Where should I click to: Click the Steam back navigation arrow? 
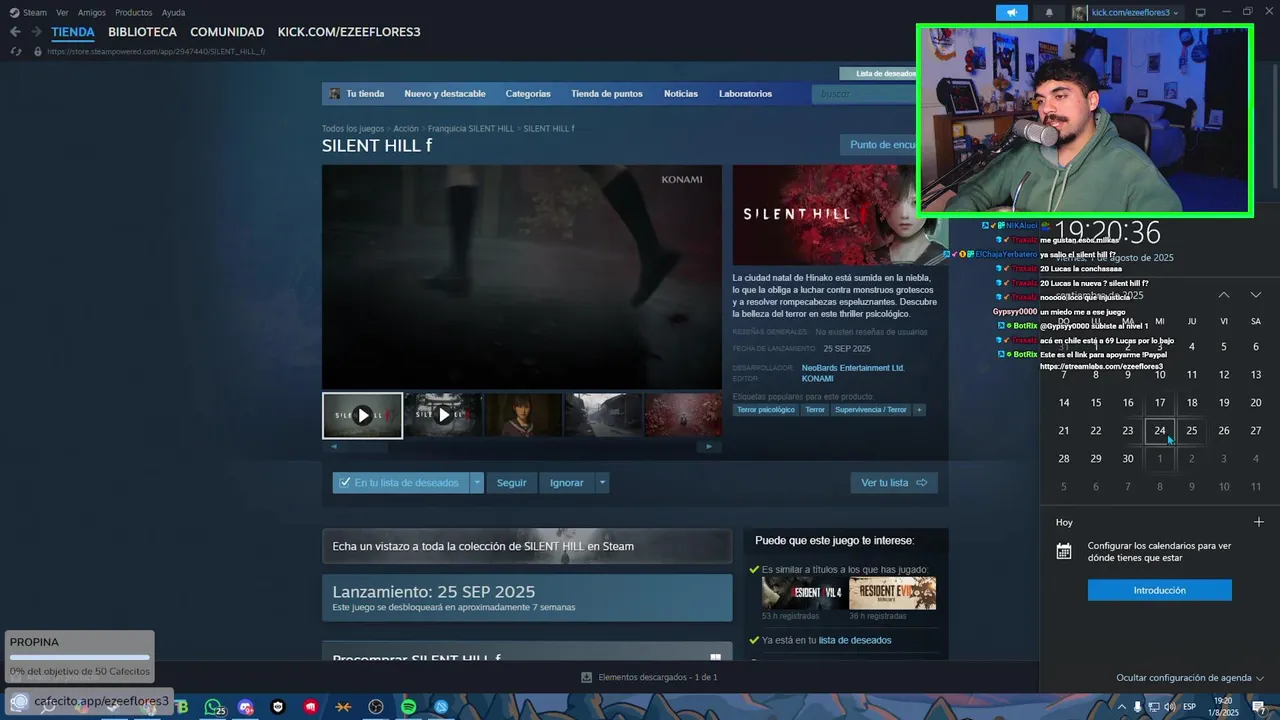click(x=14, y=32)
